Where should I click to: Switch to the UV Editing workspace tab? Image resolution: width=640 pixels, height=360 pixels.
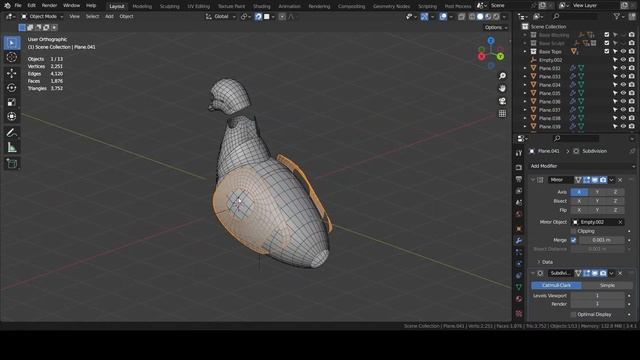click(x=198, y=6)
